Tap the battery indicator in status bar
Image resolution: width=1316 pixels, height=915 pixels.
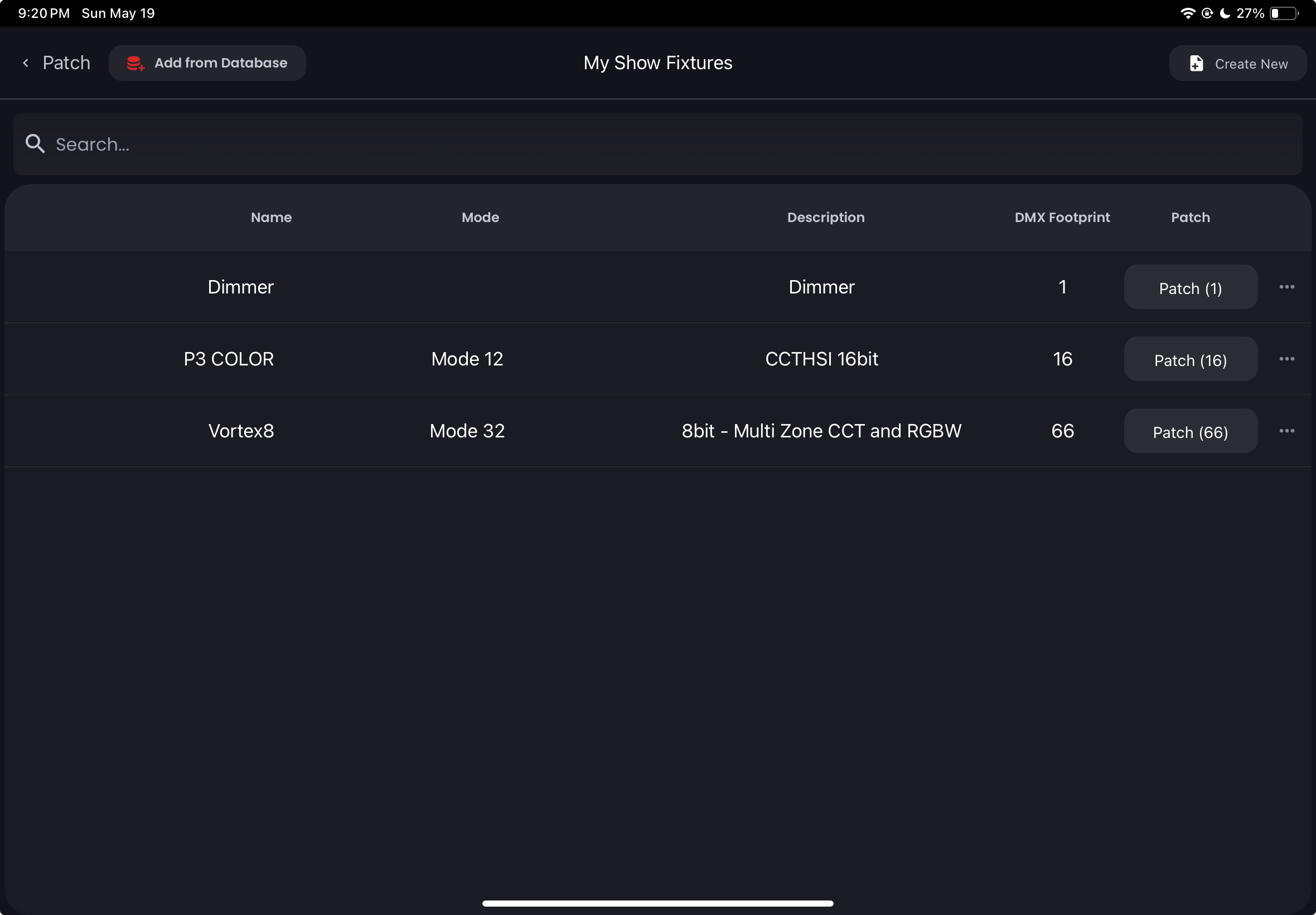[x=1284, y=13]
